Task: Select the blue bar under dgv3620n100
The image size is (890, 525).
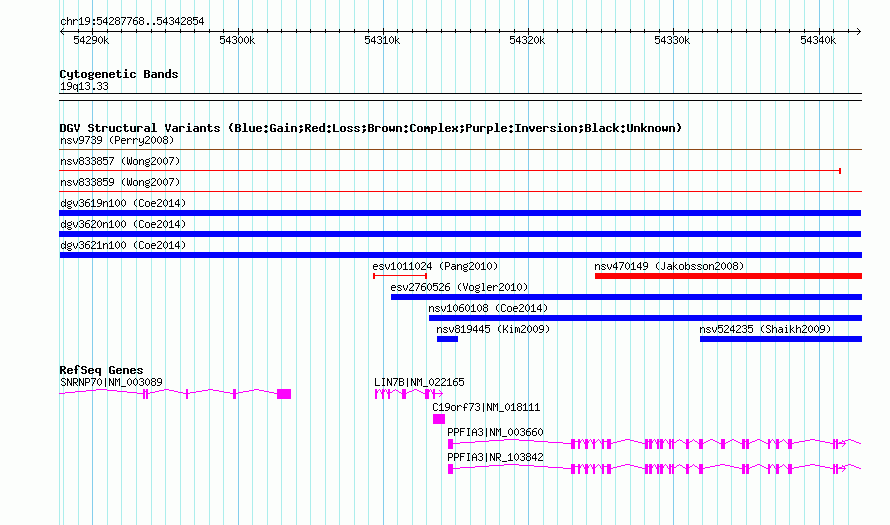Action: (x=460, y=234)
